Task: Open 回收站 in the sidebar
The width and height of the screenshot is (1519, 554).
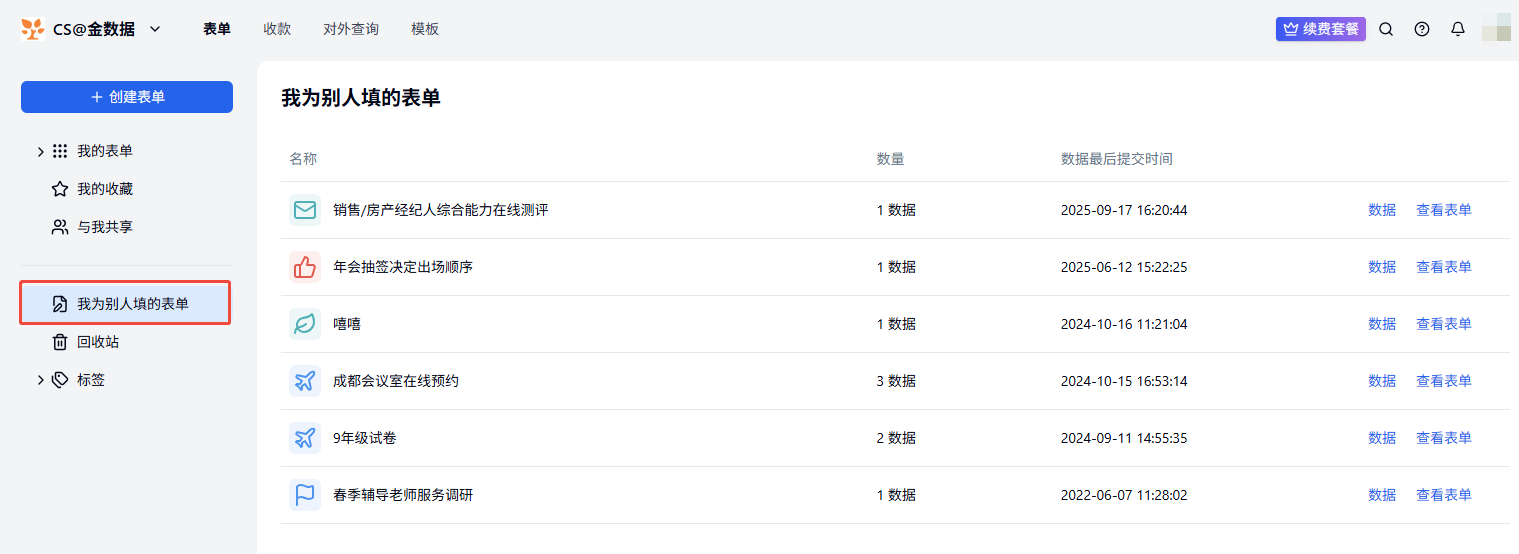Action: tap(98, 342)
